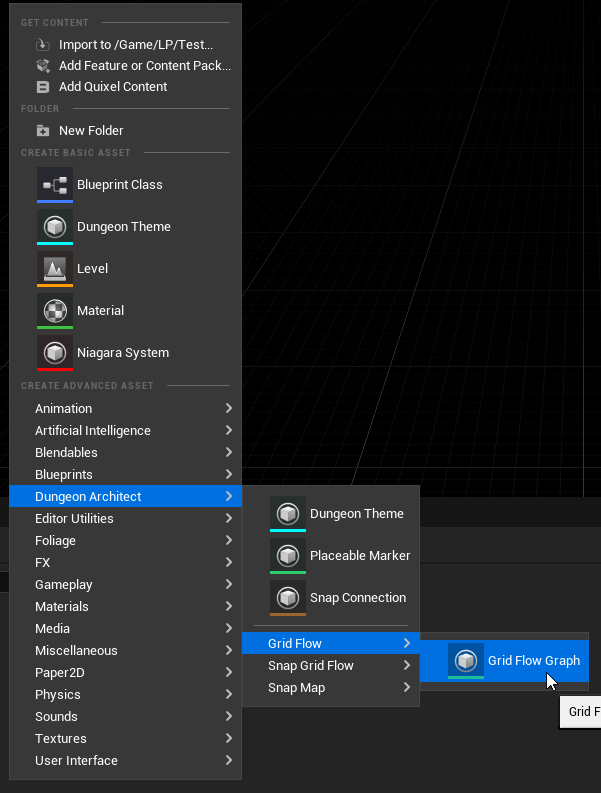This screenshot has width=601, height=793.
Task: Click the Placeable Marker icon
Action: 288,556
